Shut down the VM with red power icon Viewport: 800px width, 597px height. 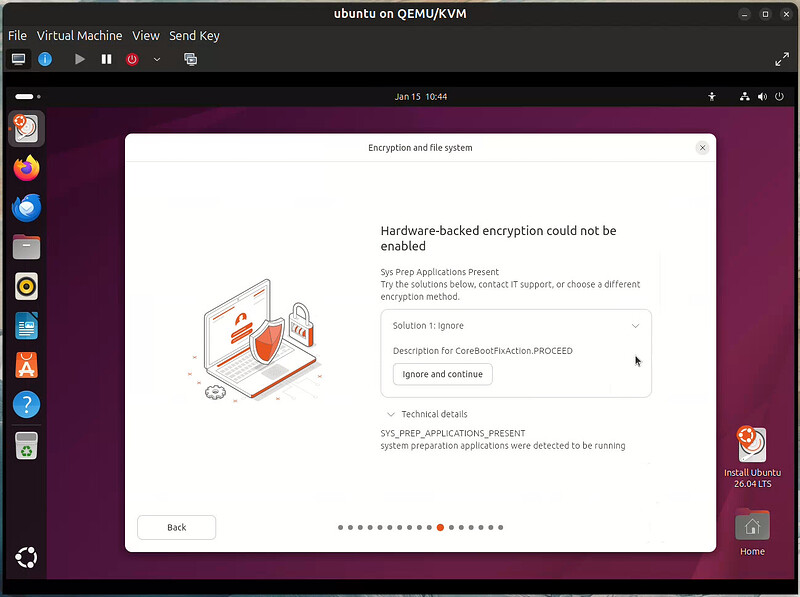[x=132, y=59]
